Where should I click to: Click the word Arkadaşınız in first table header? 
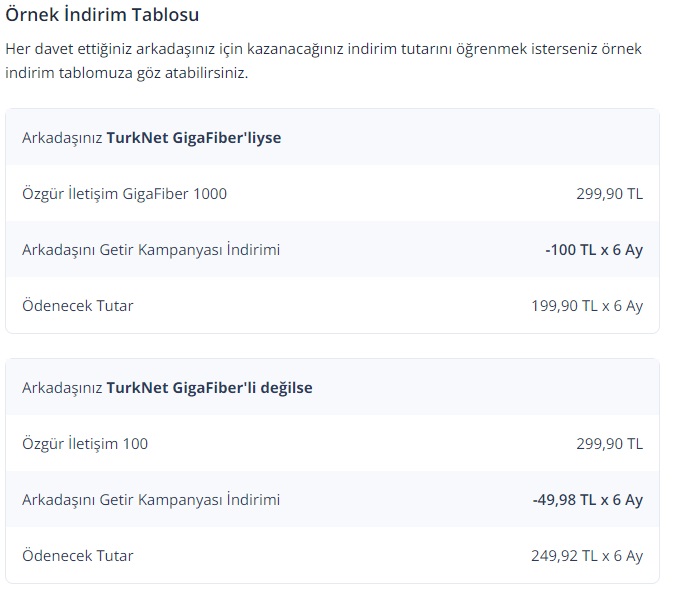[62, 138]
